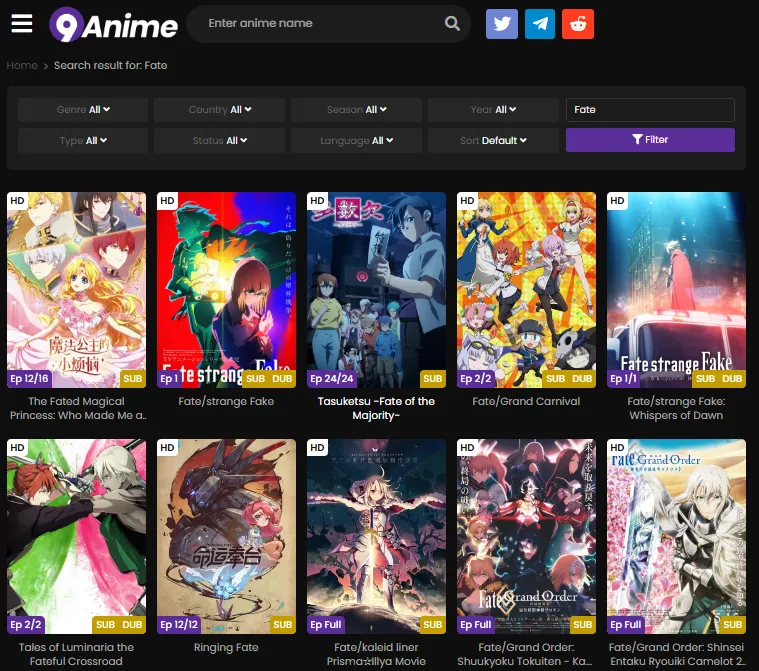The image size is (759, 671).
Task: Open Fate/Grand Carnival title link
Action: (526, 402)
